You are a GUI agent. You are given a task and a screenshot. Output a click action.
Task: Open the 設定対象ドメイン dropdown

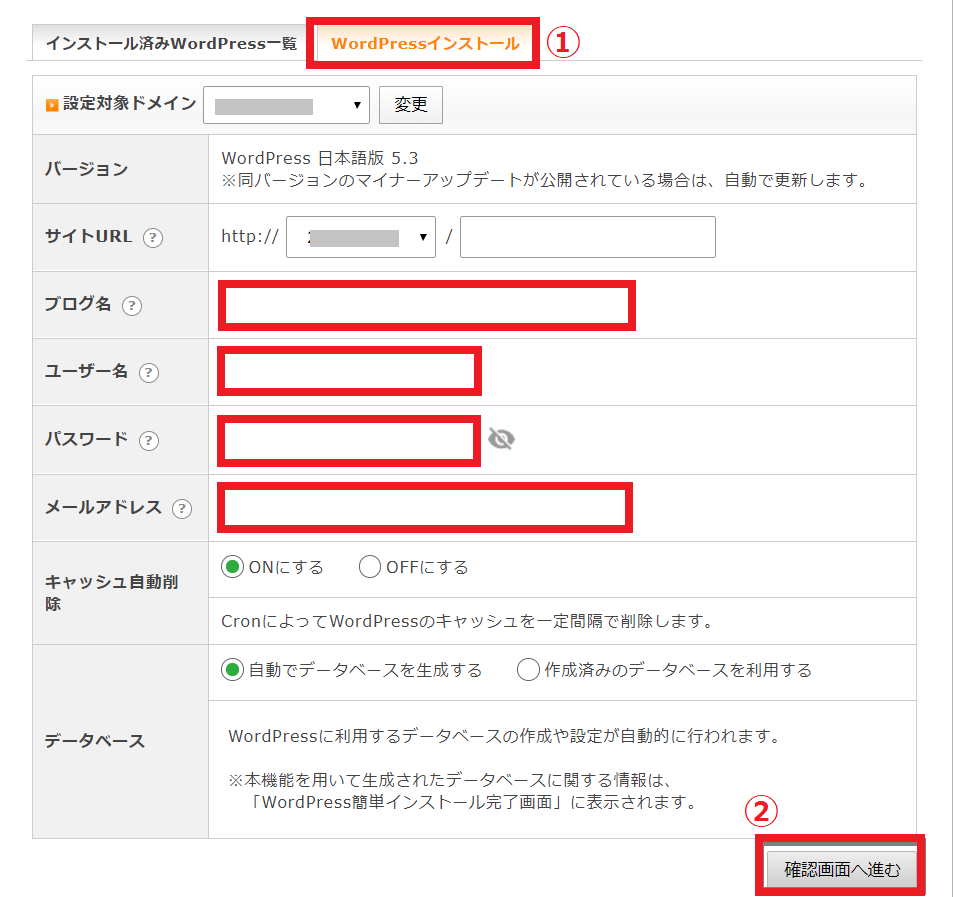(286, 105)
